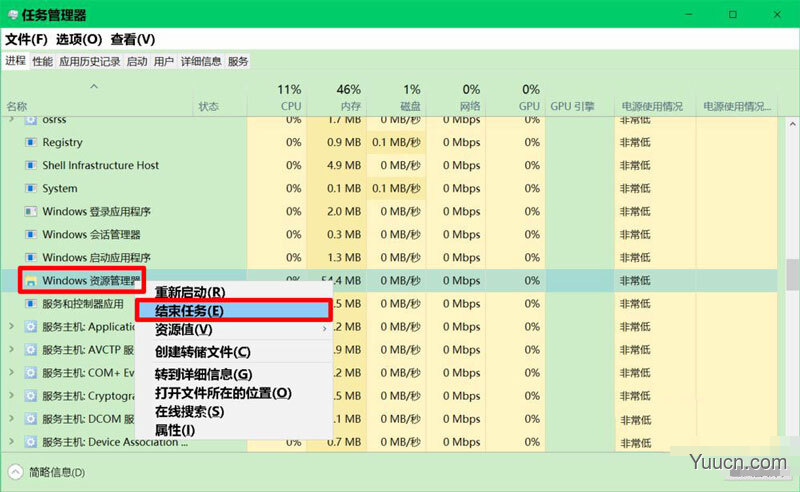Click the gear icon of 服务主机: Device Association row
This screenshot has width=800, height=492.
tap(31, 441)
